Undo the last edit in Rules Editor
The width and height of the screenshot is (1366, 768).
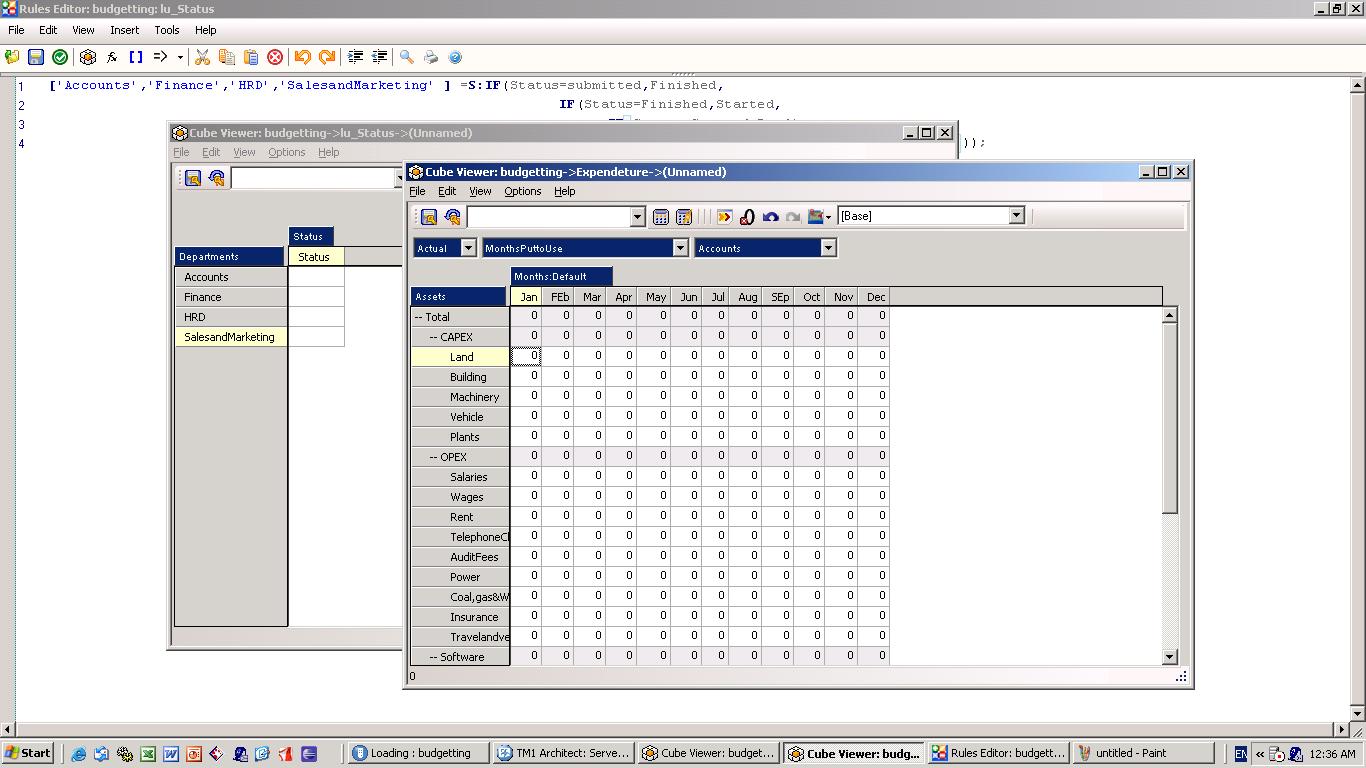point(303,57)
